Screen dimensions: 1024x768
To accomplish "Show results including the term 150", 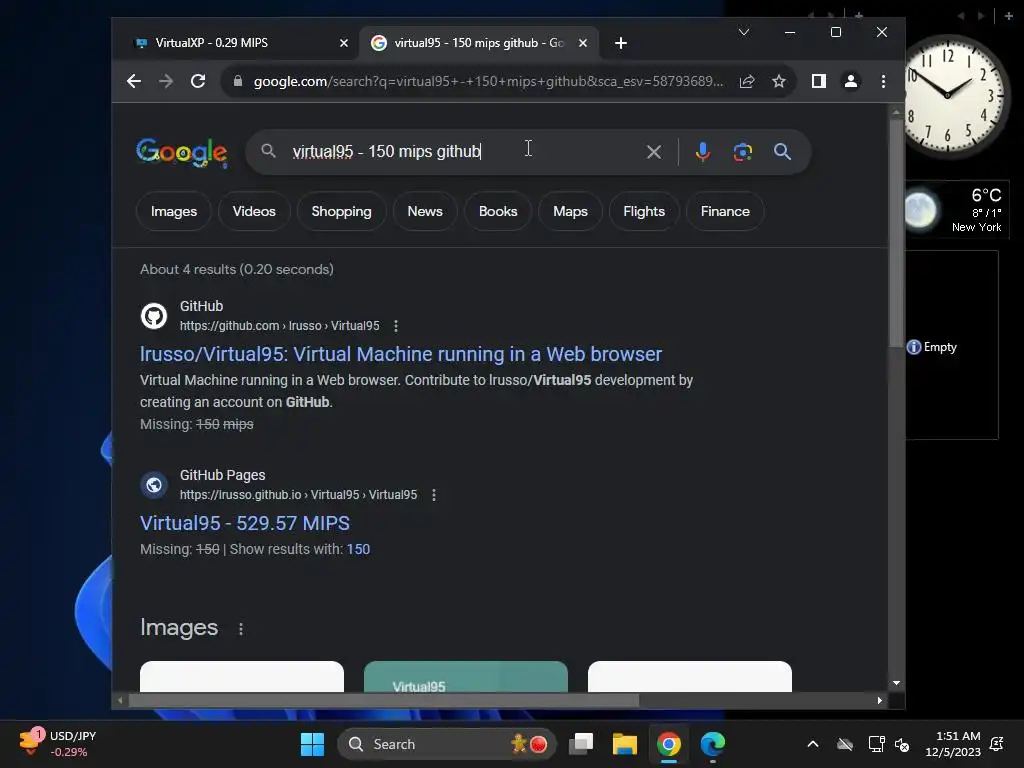I will tap(358, 549).
